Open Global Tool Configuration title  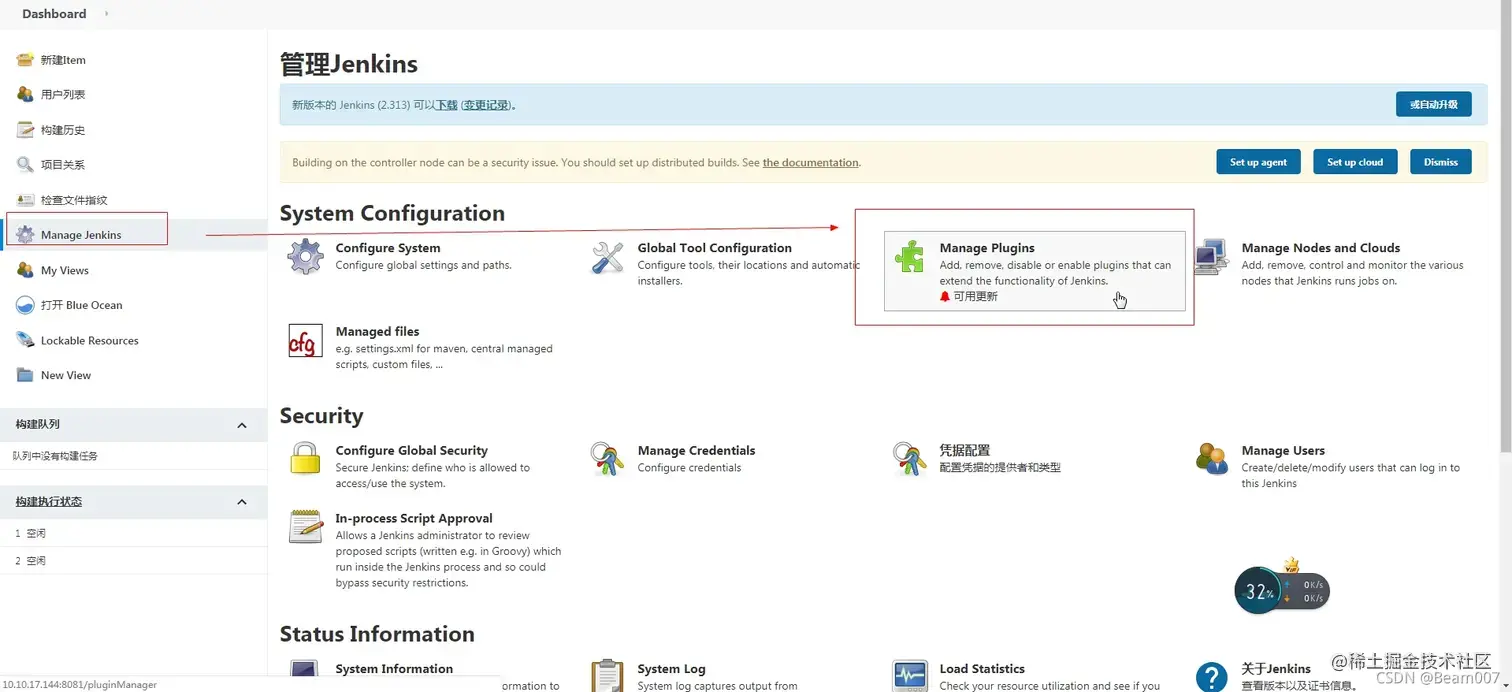(714, 248)
